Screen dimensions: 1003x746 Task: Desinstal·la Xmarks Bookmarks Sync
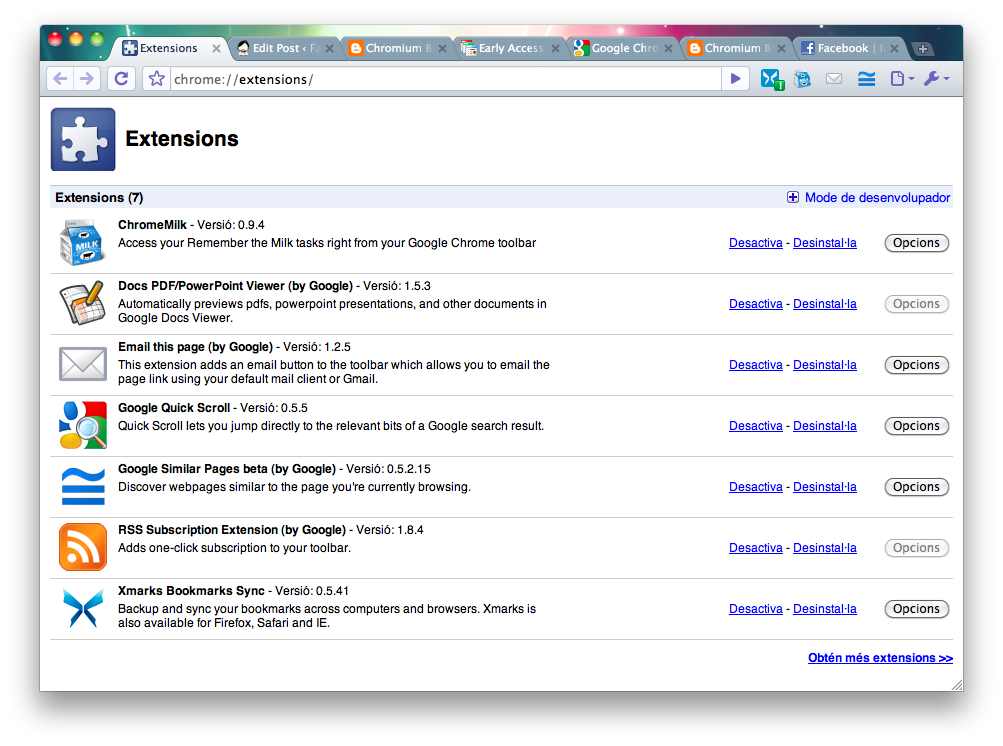[825, 608]
